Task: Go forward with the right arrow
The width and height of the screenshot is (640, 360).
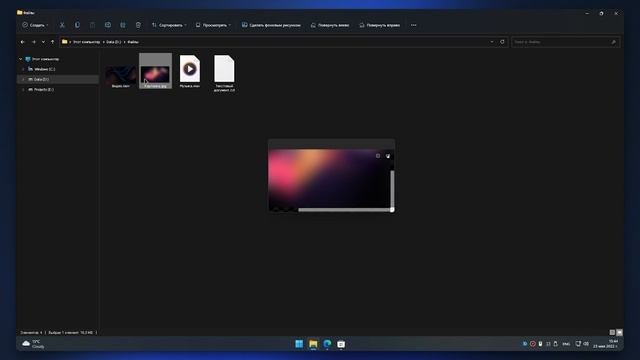Action: [x=34, y=42]
